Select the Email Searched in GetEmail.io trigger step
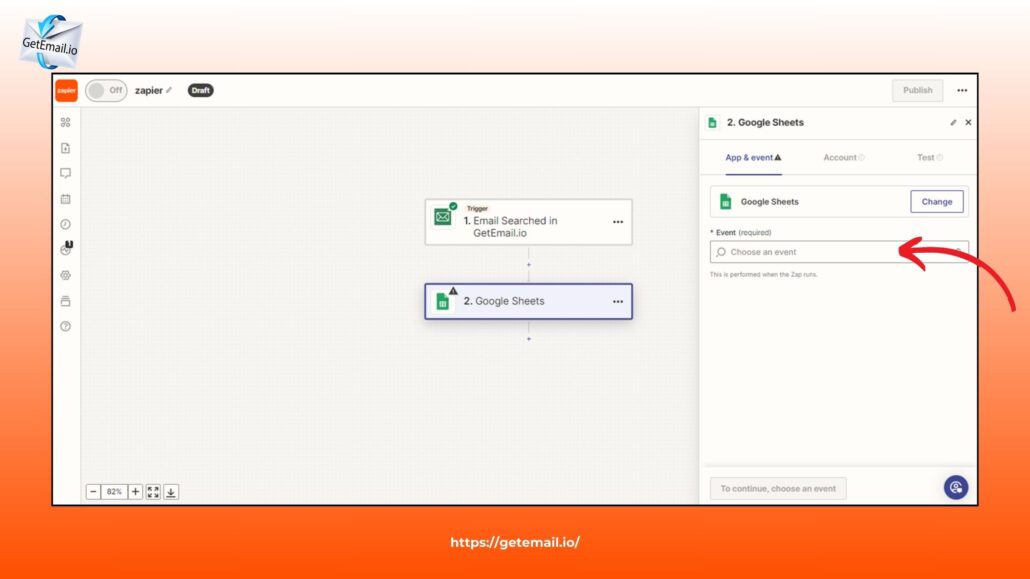The width and height of the screenshot is (1030, 579). point(515,227)
